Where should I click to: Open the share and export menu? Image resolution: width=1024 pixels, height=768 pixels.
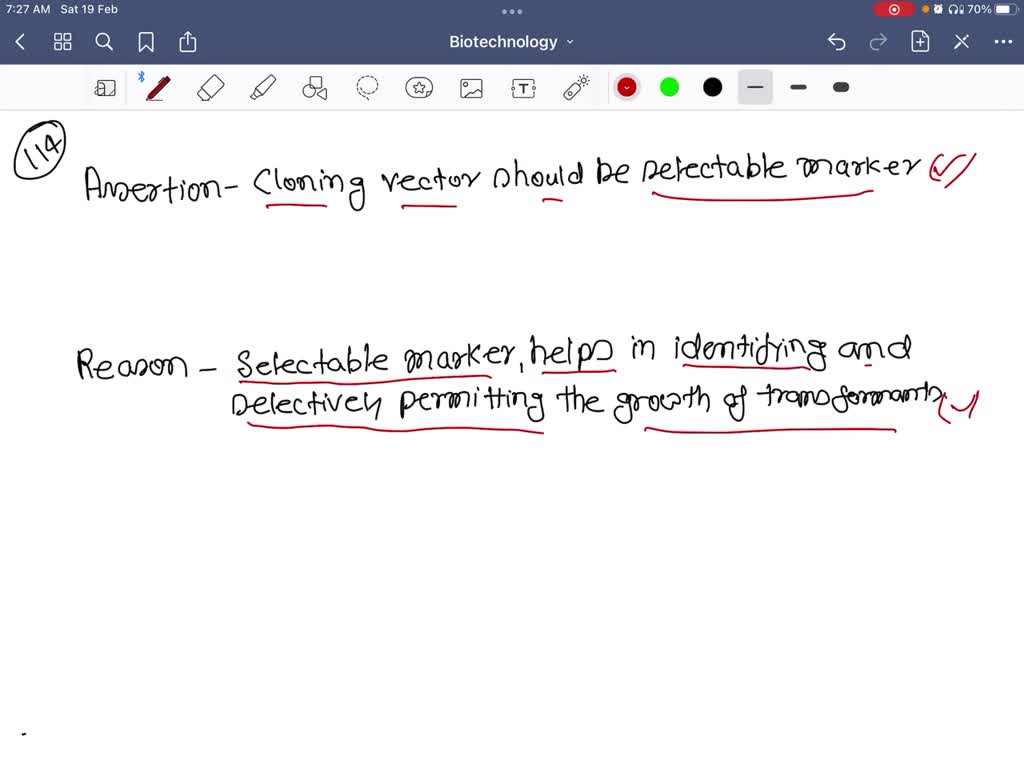pos(188,42)
